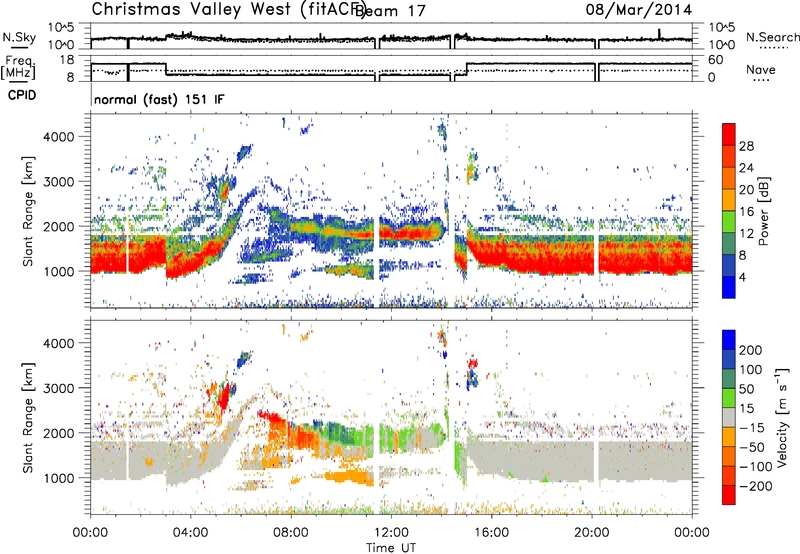Click the 'Beam 17' label
Image resolution: width=800 pixels, height=554 pixels.
(390, 11)
